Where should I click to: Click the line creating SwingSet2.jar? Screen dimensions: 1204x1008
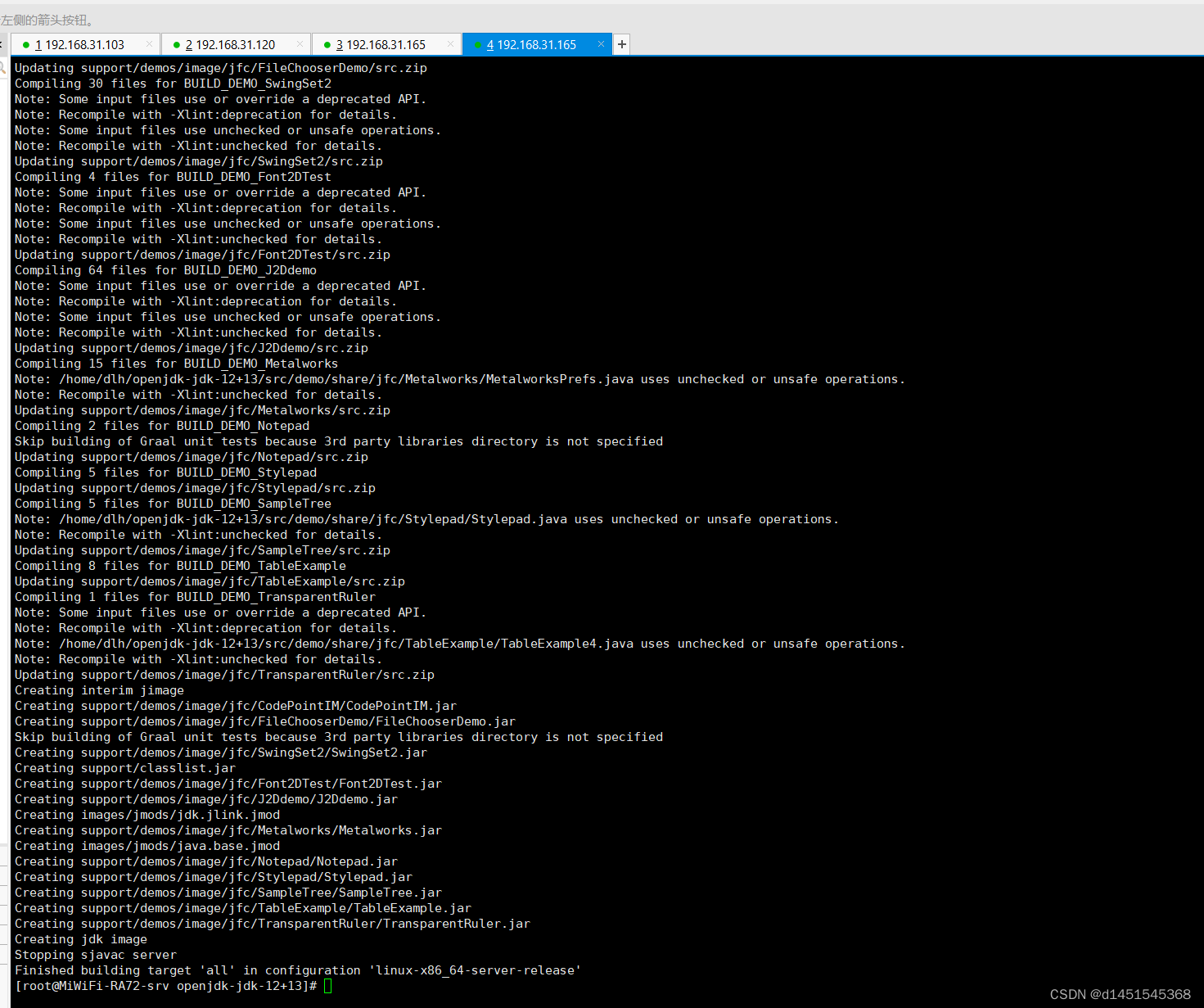pyautogui.click(x=221, y=753)
